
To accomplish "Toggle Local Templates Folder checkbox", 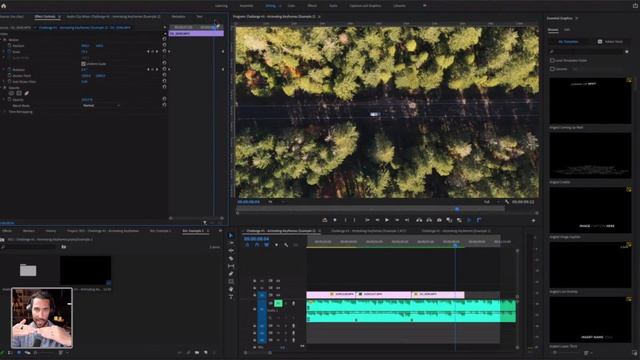I will coord(552,60).
